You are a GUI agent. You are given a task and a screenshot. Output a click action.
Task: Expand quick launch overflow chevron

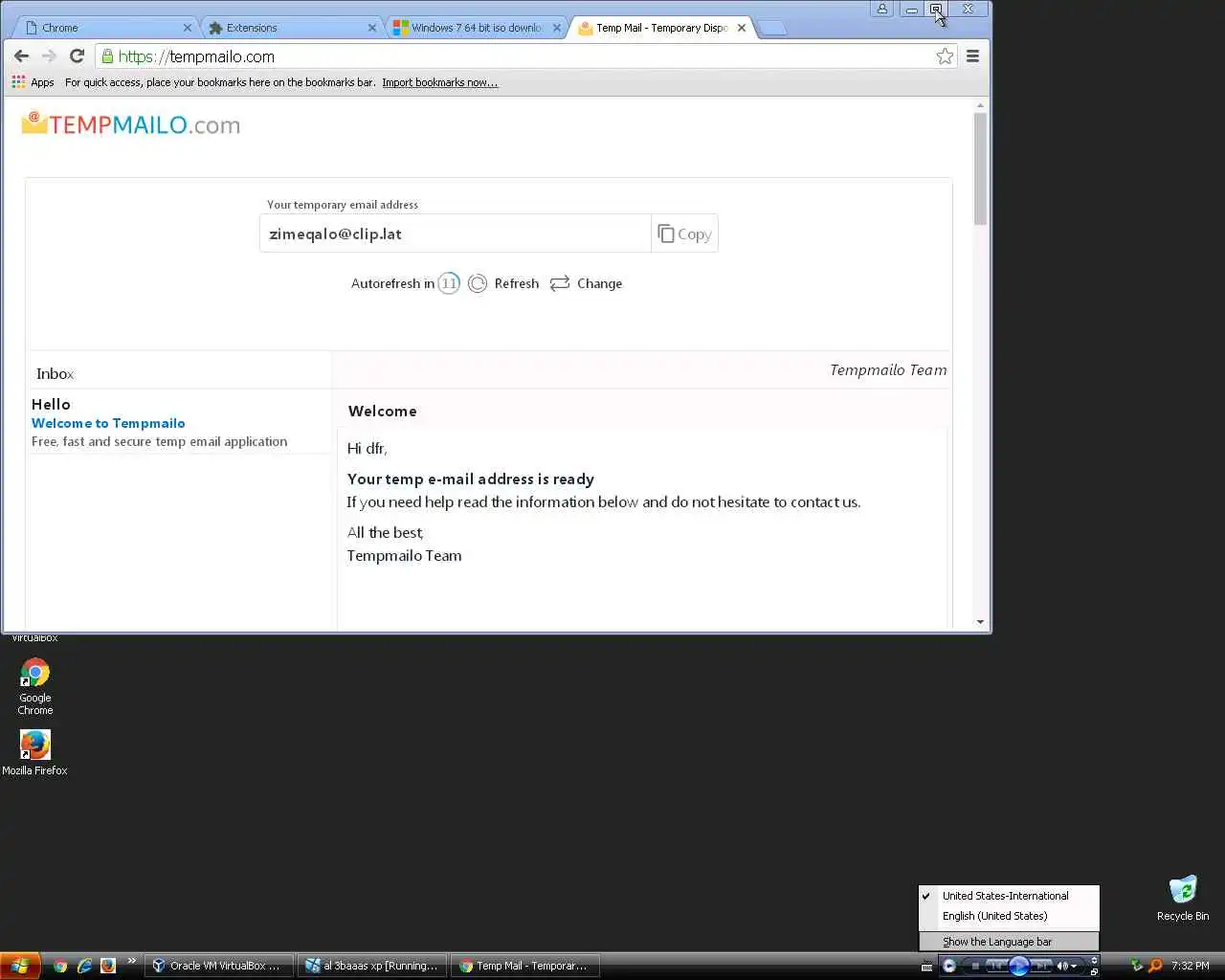click(131, 961)
